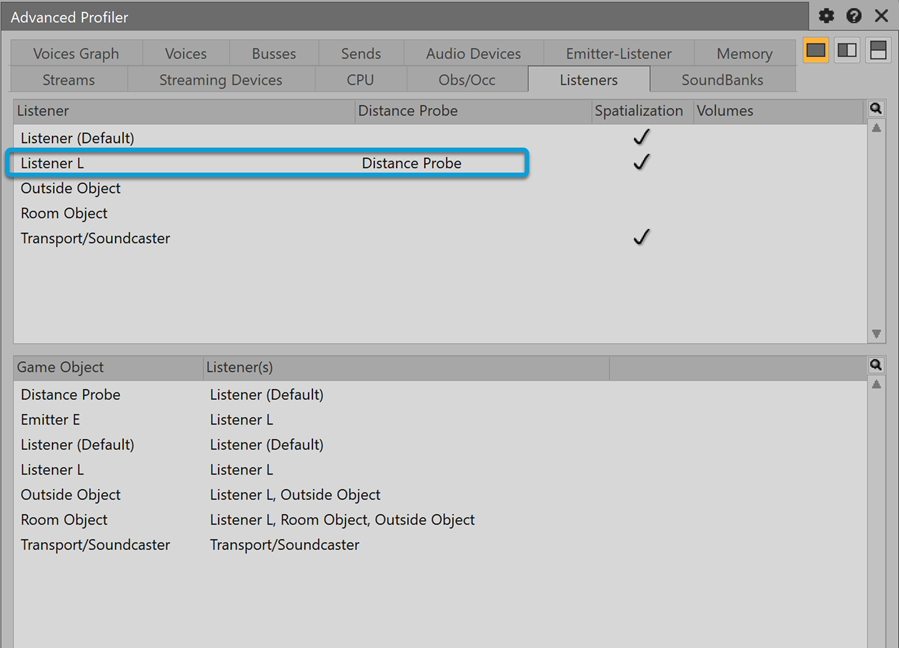Screen dimensions: 900x648
Task: Open the SoundBanks tab
Action: (x=722, y=80)
